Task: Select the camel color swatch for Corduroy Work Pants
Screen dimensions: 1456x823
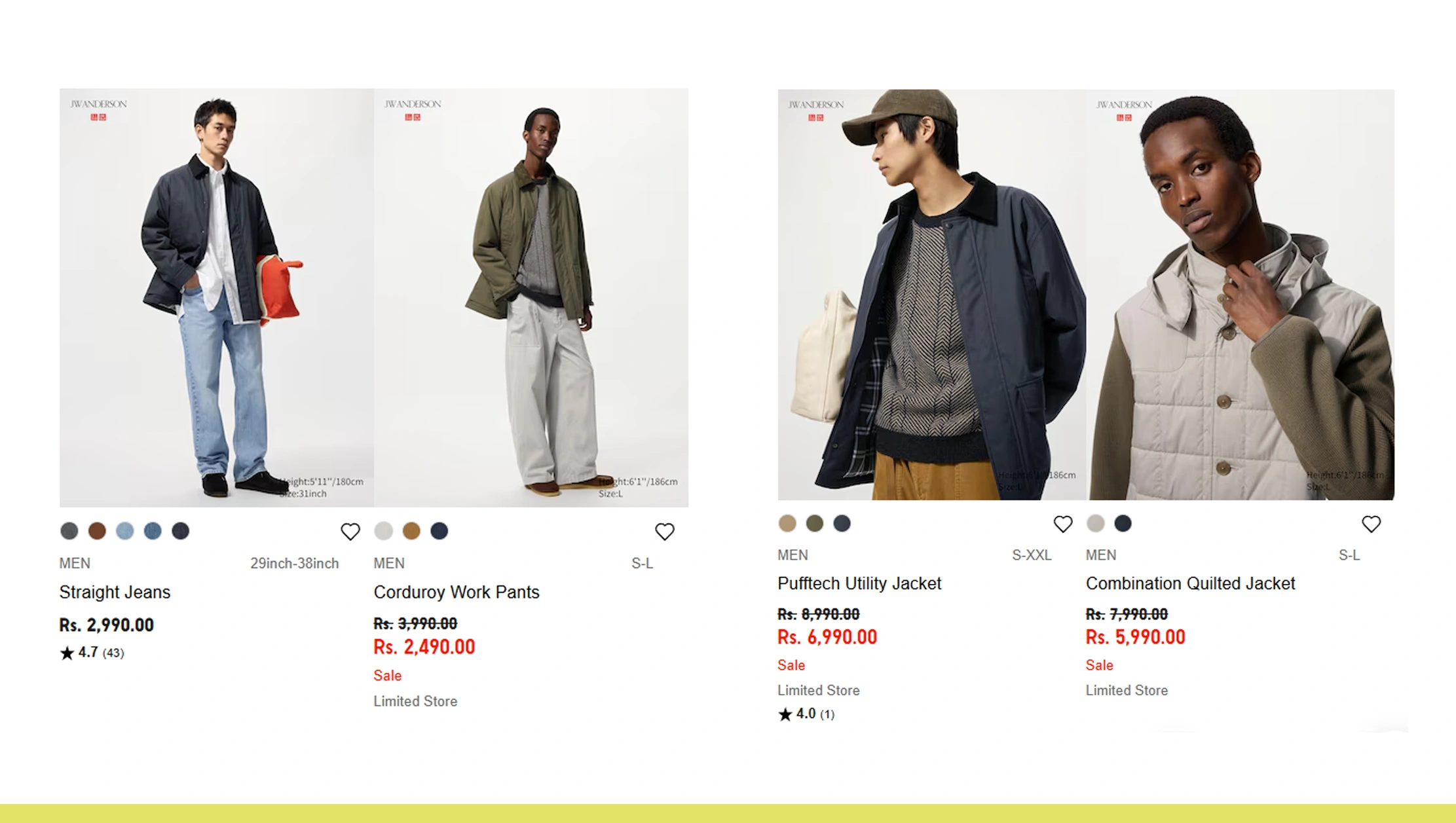Action: [412, 532]
